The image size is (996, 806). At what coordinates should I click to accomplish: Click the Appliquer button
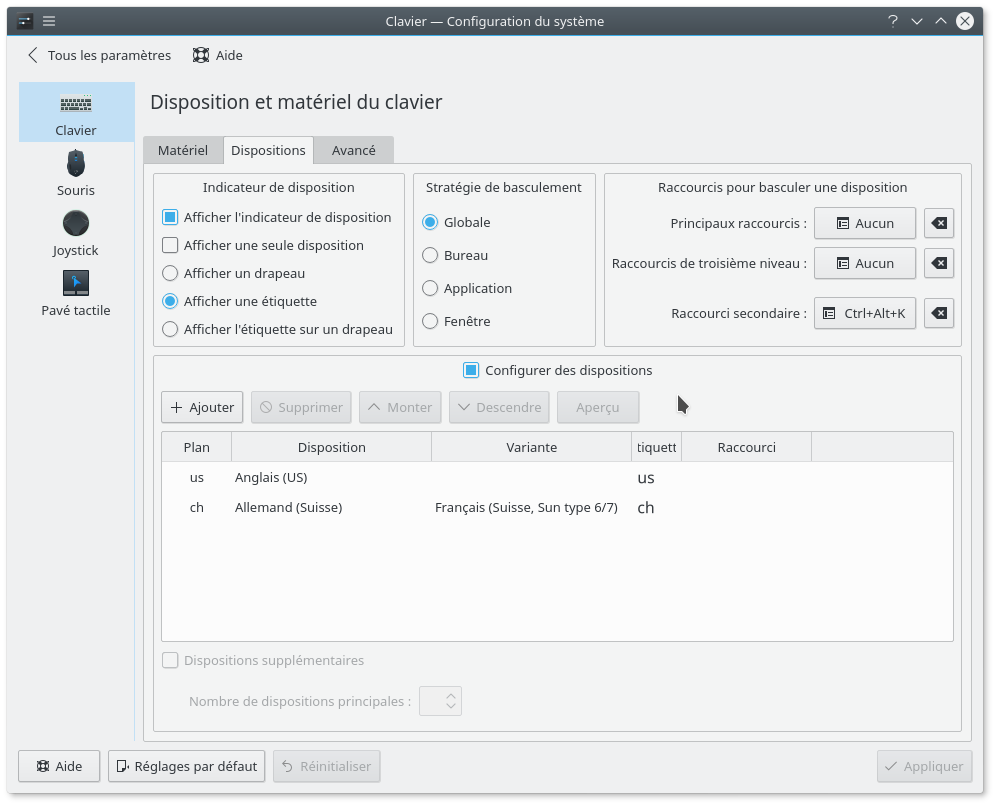tap(924, 767)
